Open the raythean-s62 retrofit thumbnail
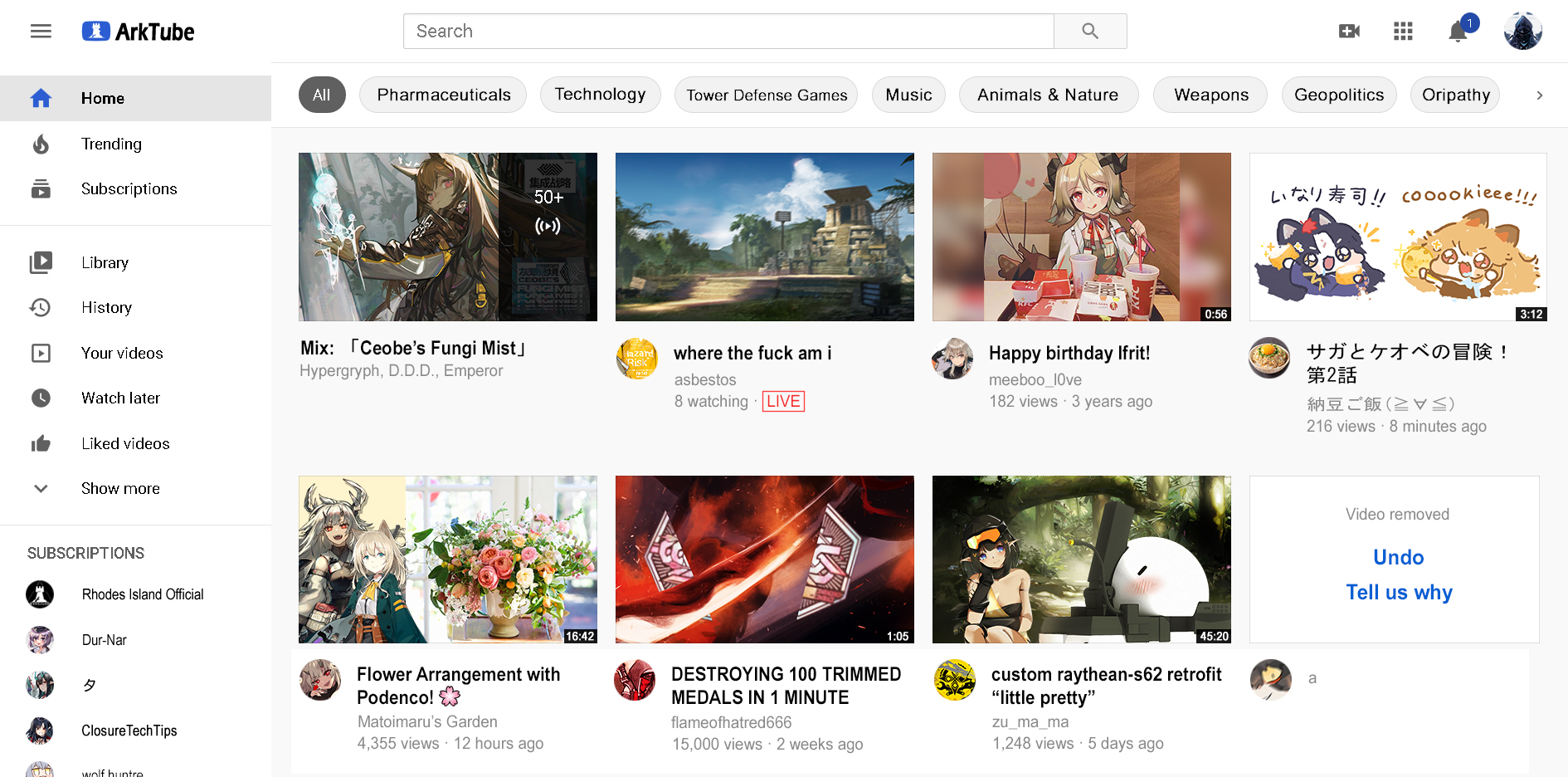This screenshot has height=777, width=1568. tap(1082, 560)
